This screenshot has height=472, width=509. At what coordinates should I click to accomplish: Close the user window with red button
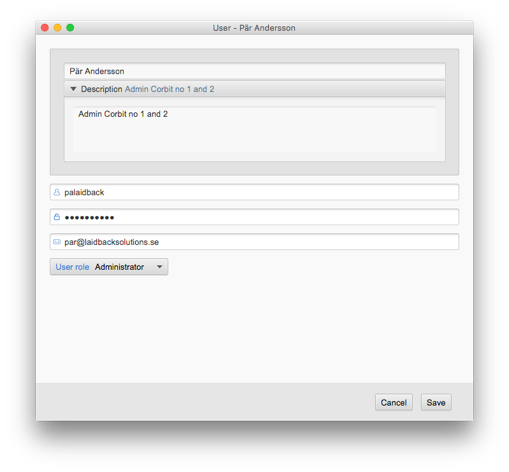(45, 28)
